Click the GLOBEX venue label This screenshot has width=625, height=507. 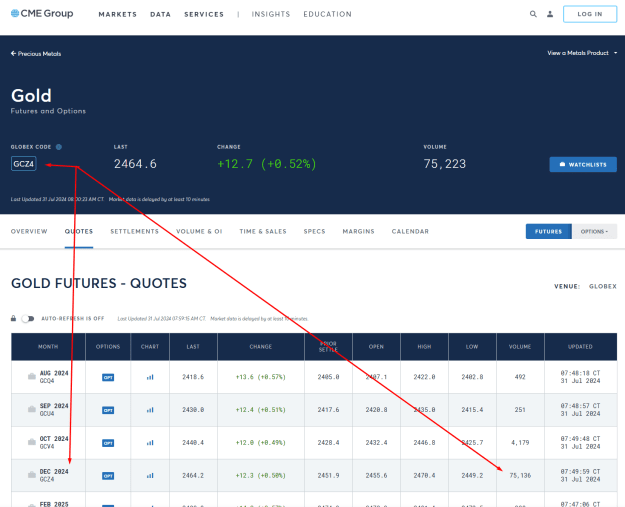(603, 287)
